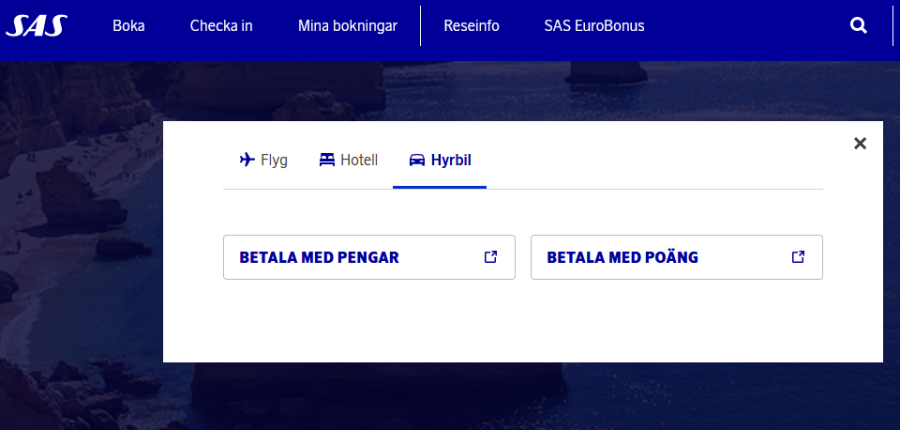Image resolution: width=900 pixels, height=430 pixels.
Task: Open the Reseinfo menu
Action: point(471,26)
